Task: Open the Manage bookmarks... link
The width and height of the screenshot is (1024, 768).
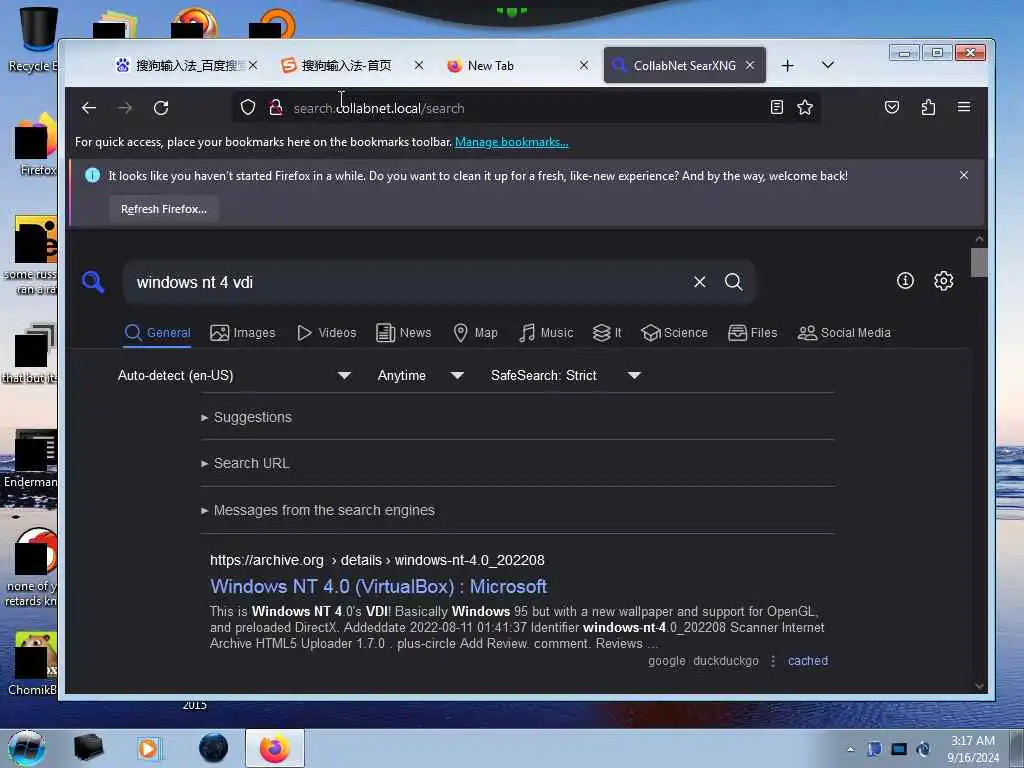Action: coord(511,142)
